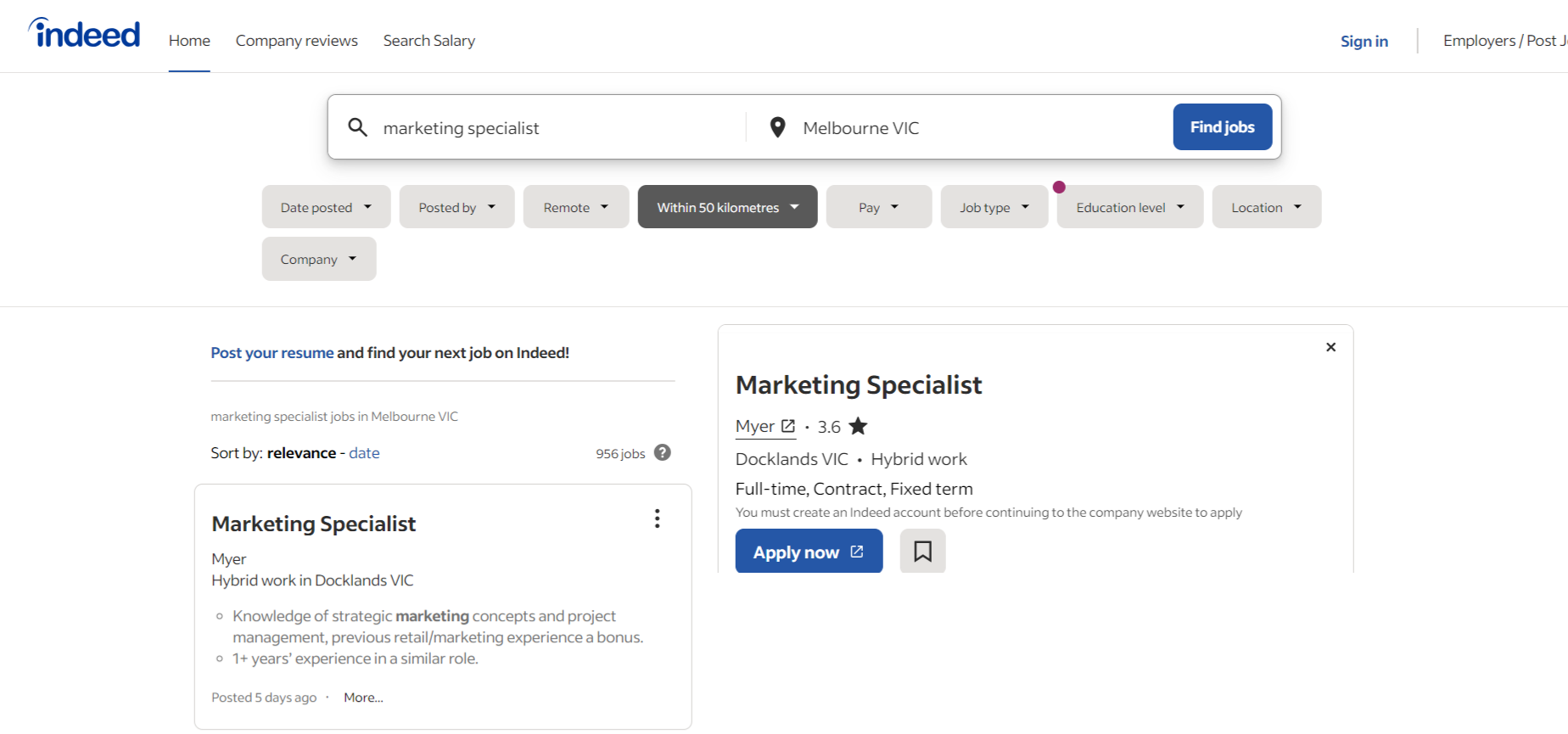Image resolution: width=1568 pixels, height=734 pixels.
Task: Expand the Company filter
Action: coord(318,259)
